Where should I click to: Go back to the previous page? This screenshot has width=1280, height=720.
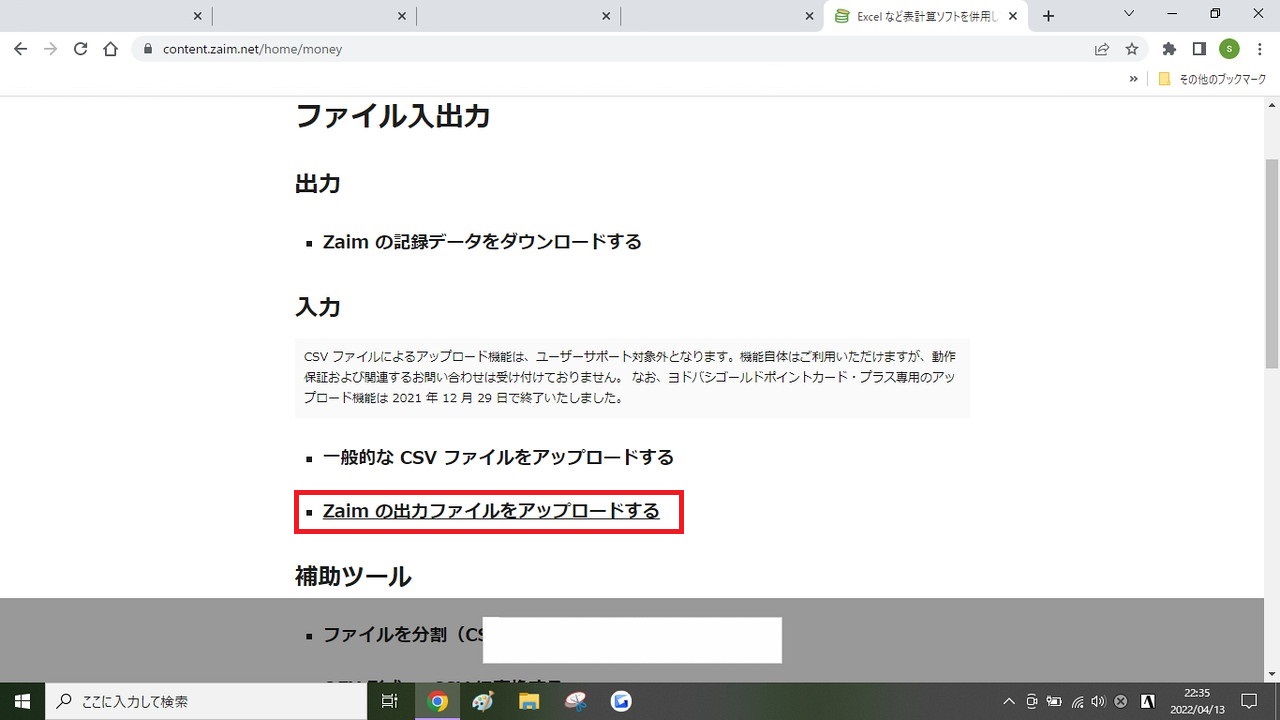[x=20, y=48]
